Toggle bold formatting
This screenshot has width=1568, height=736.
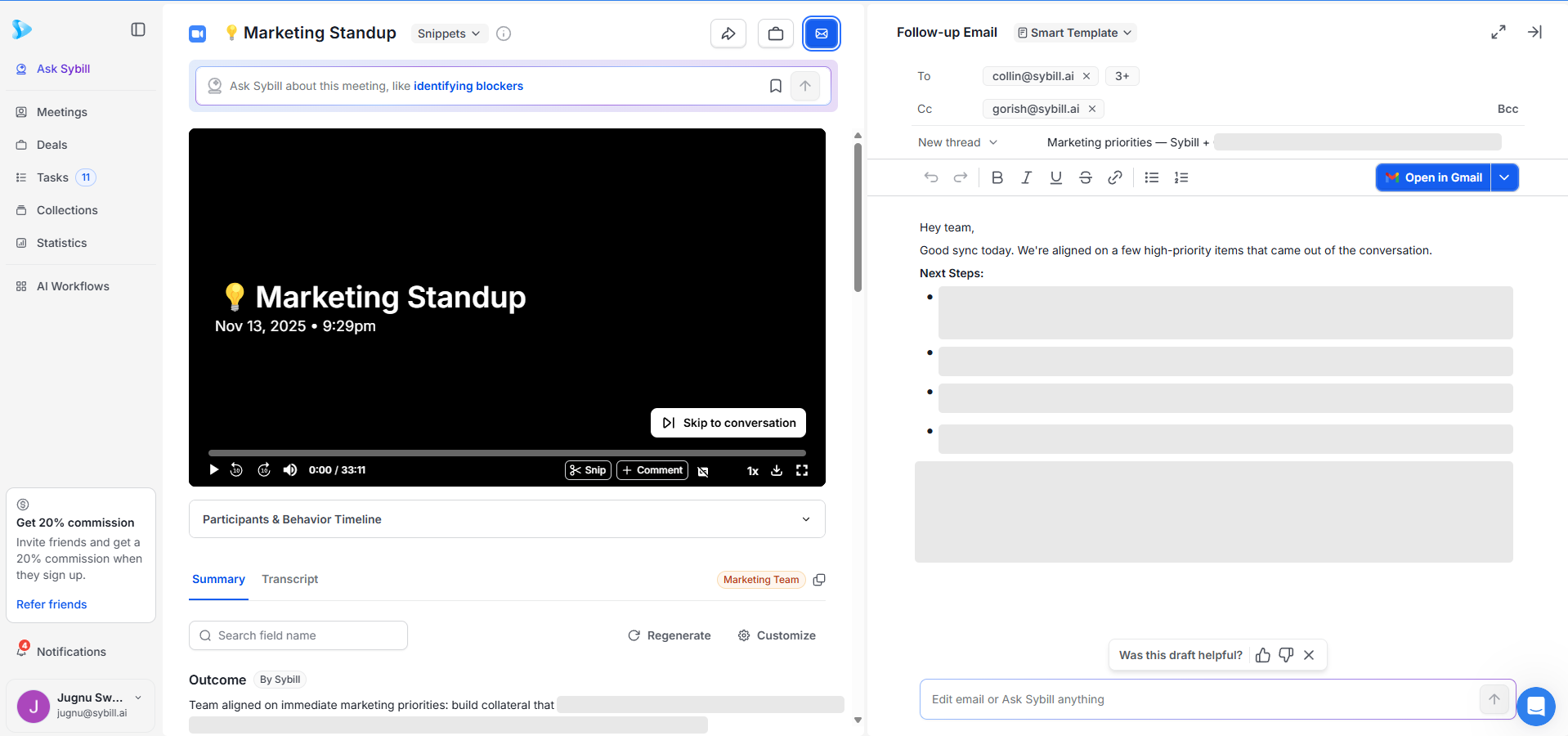(x=997, y=177)
